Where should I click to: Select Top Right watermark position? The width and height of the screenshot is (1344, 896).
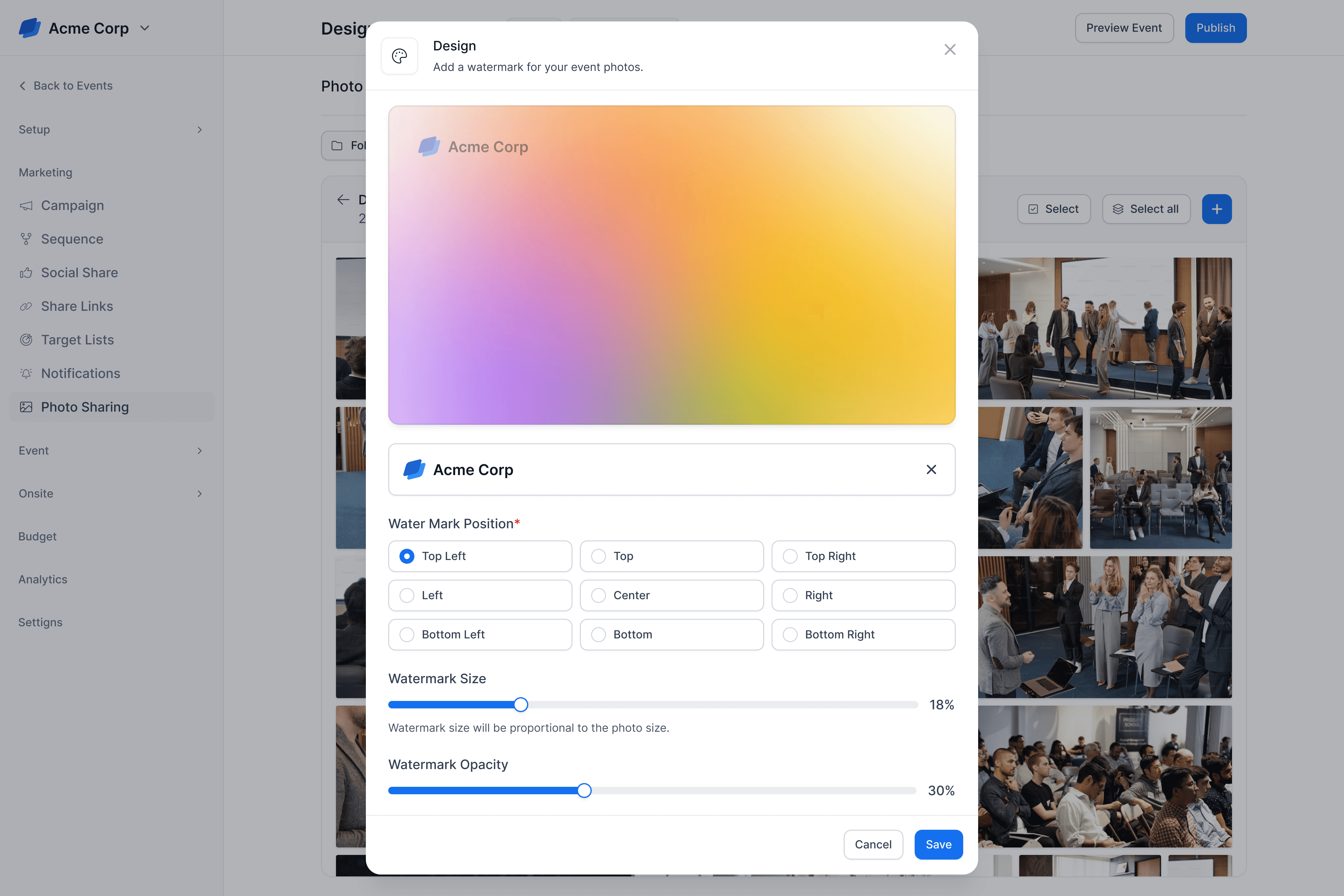point(863,556)
